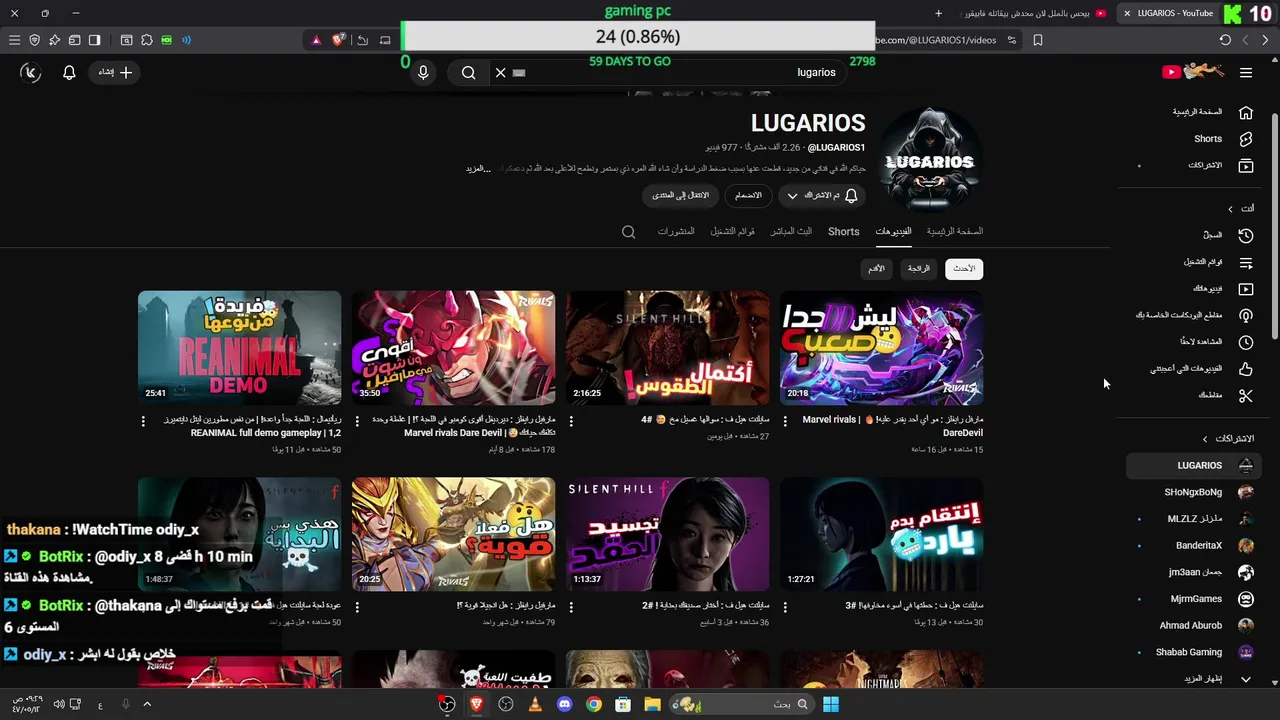This screenshot has height=720, width=1280.
Task: Open the Subscribed dropdown with bell
Action: (x=822, y=196)
